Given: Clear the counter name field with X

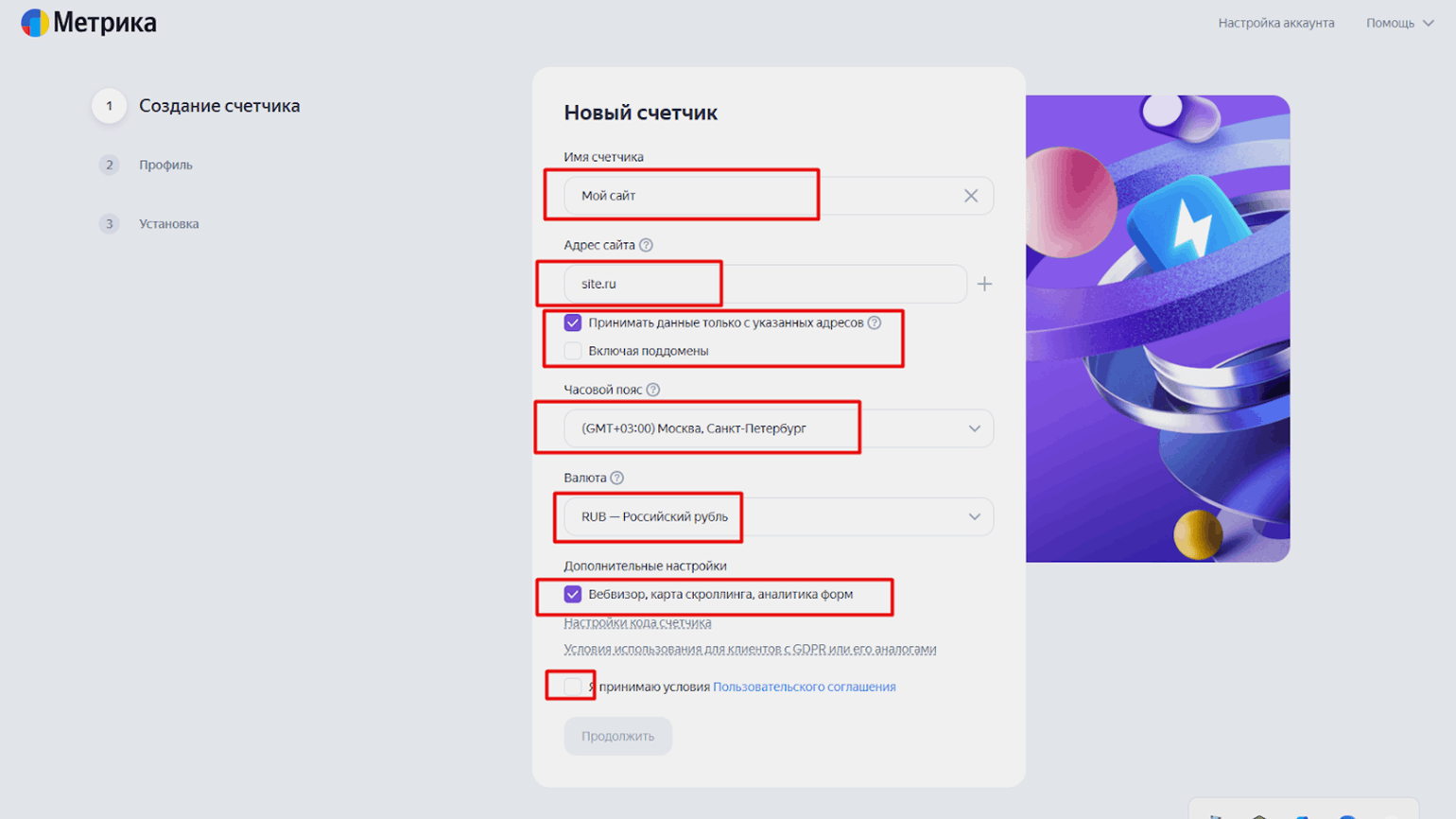Looking at the screenshot, I should [x=971, y=196].
